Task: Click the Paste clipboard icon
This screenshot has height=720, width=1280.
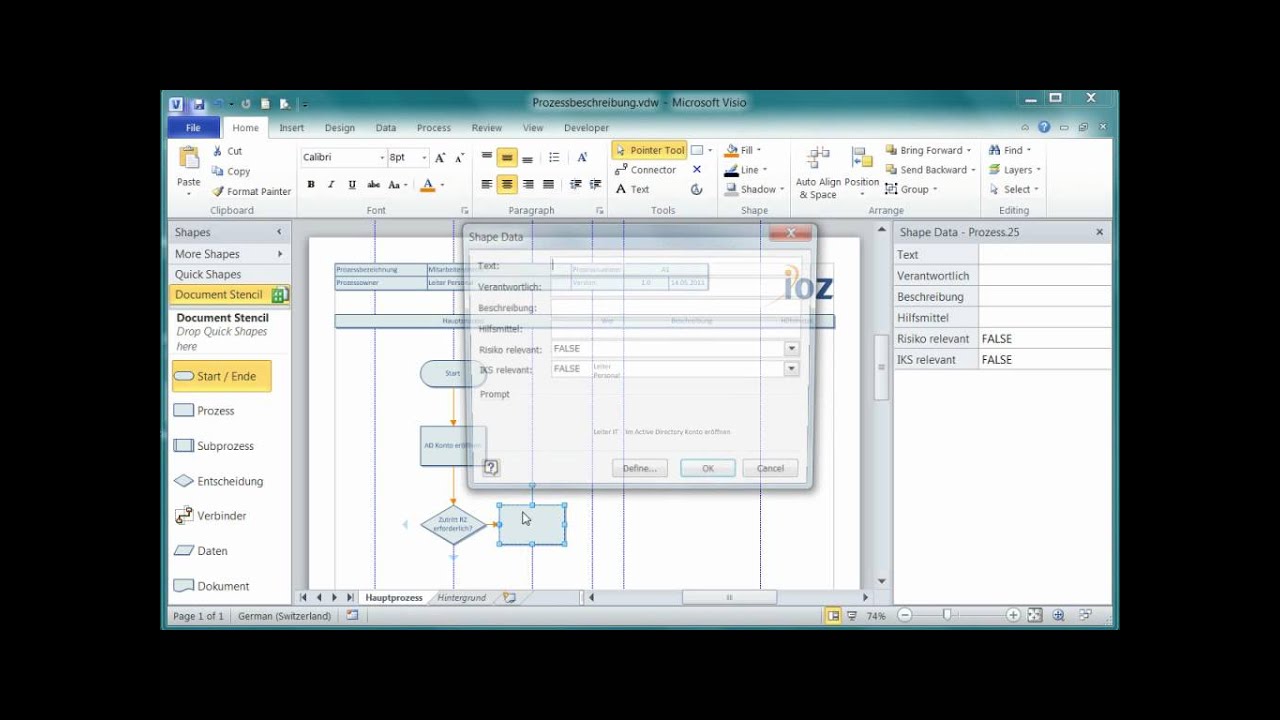Action: tap(189, 158)
